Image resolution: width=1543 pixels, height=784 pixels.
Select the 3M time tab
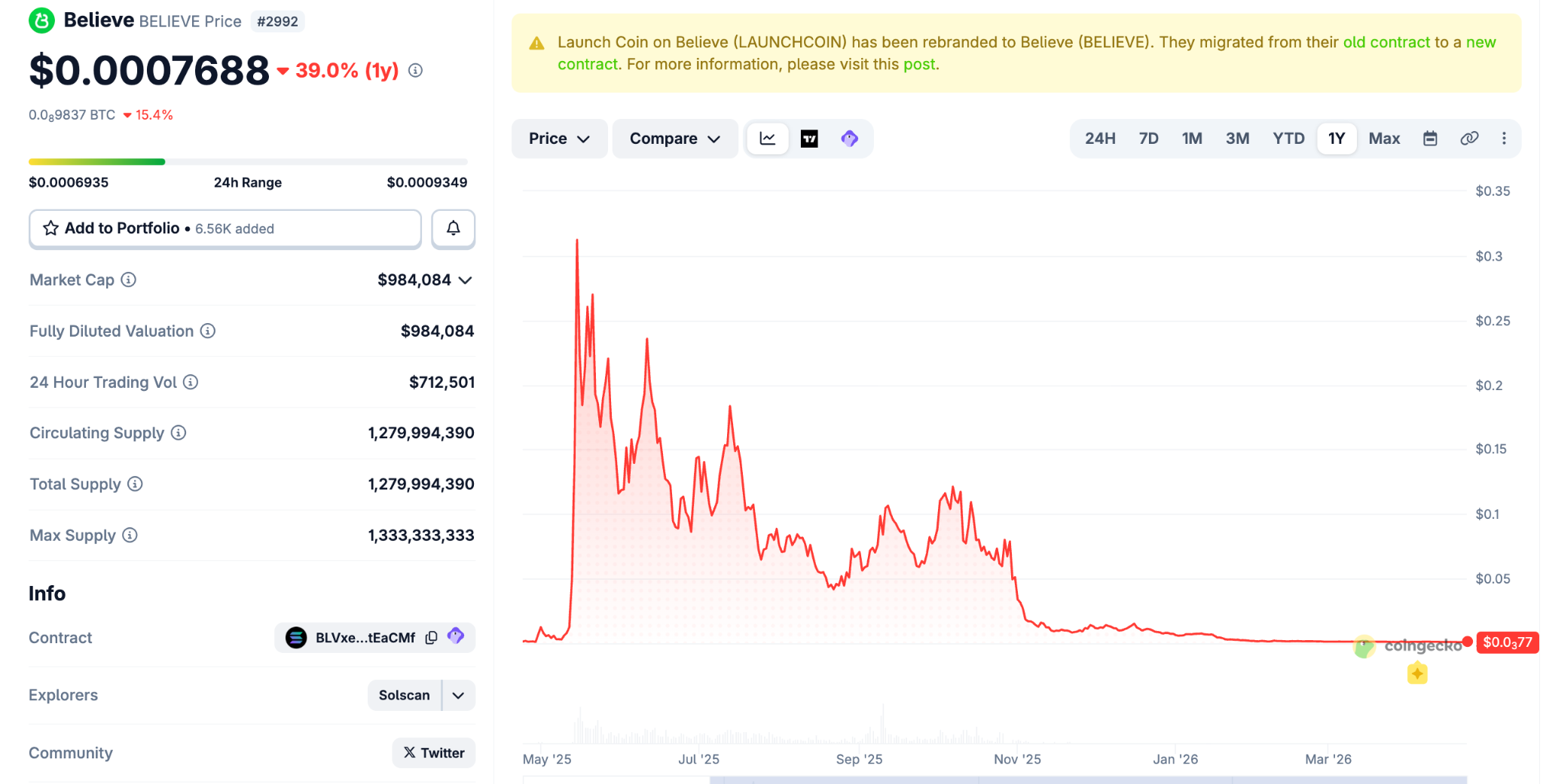1237,139
